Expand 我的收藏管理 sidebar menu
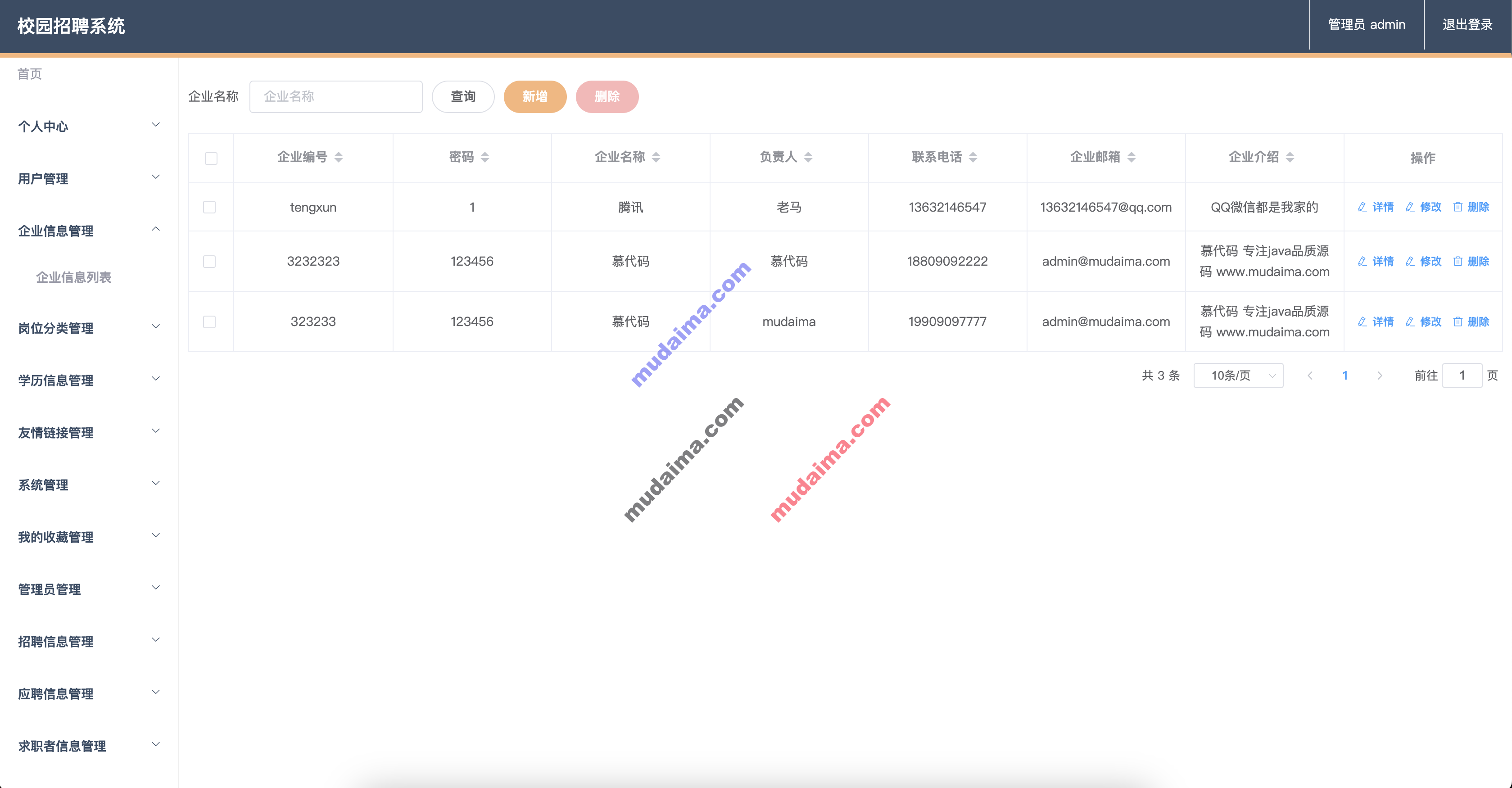Viewport: 1512px width, 788px height. 89,537
